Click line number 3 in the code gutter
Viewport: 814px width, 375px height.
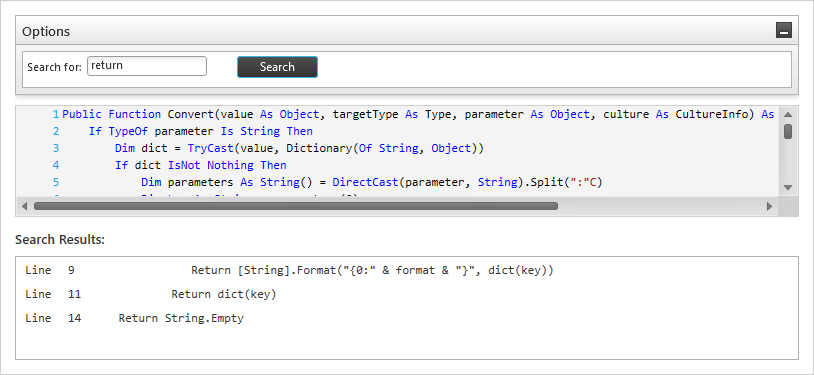point(56,148)
